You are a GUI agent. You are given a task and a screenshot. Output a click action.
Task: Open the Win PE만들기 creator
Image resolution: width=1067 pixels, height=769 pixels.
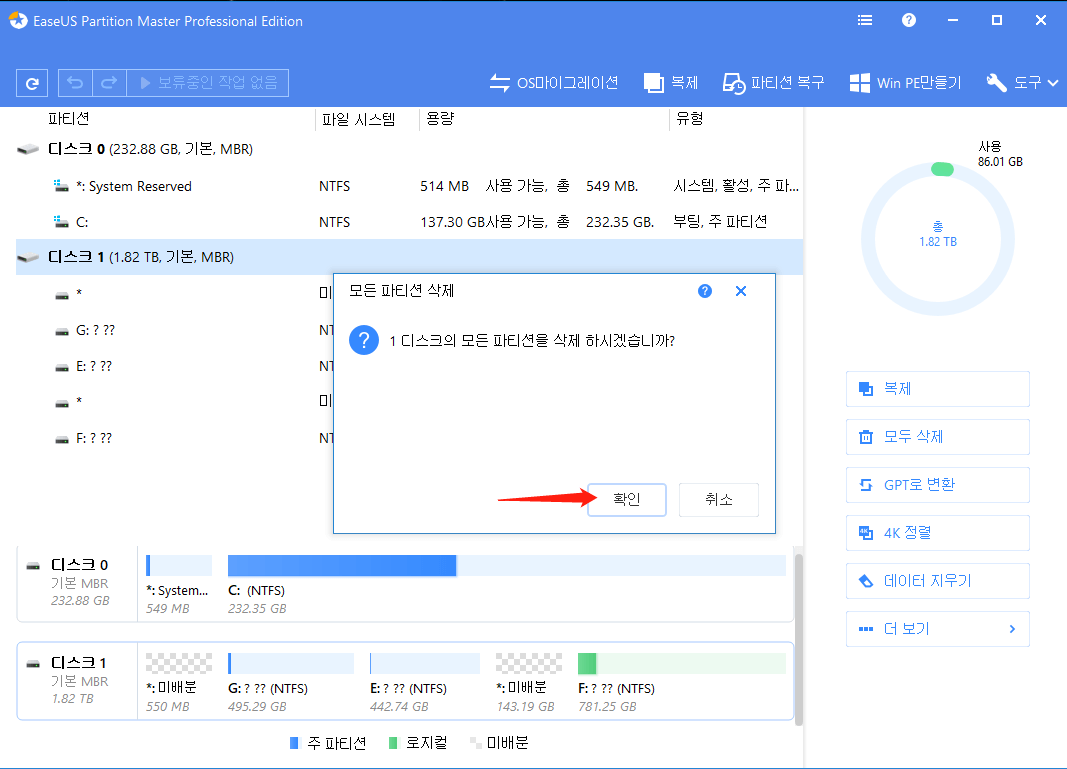905,83
